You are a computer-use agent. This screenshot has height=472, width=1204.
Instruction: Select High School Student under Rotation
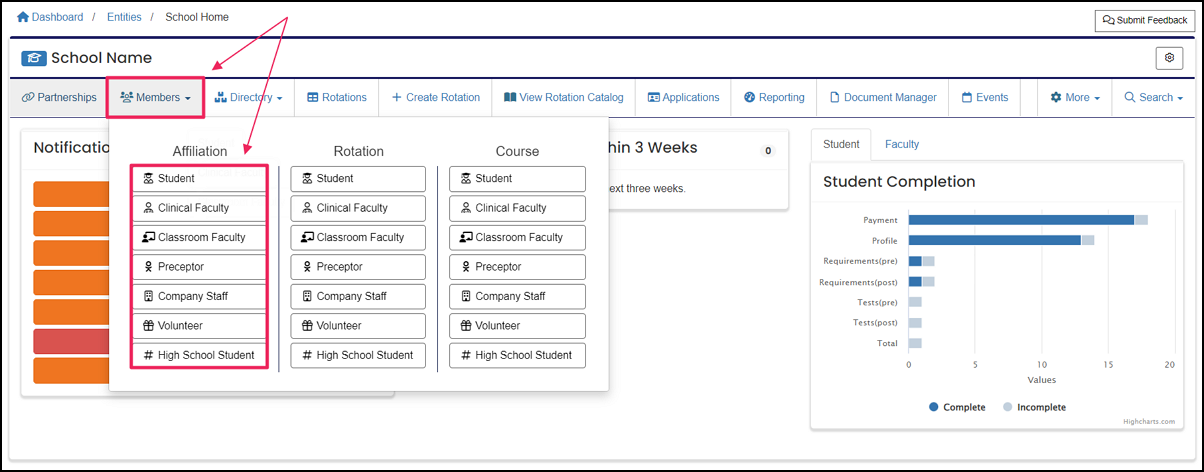tap(358, 355)
